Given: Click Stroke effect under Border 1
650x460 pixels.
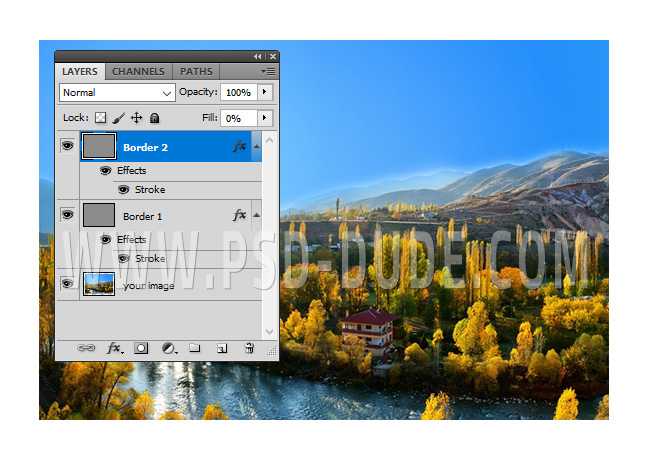Looking at the screenshot, I should 150,258.
